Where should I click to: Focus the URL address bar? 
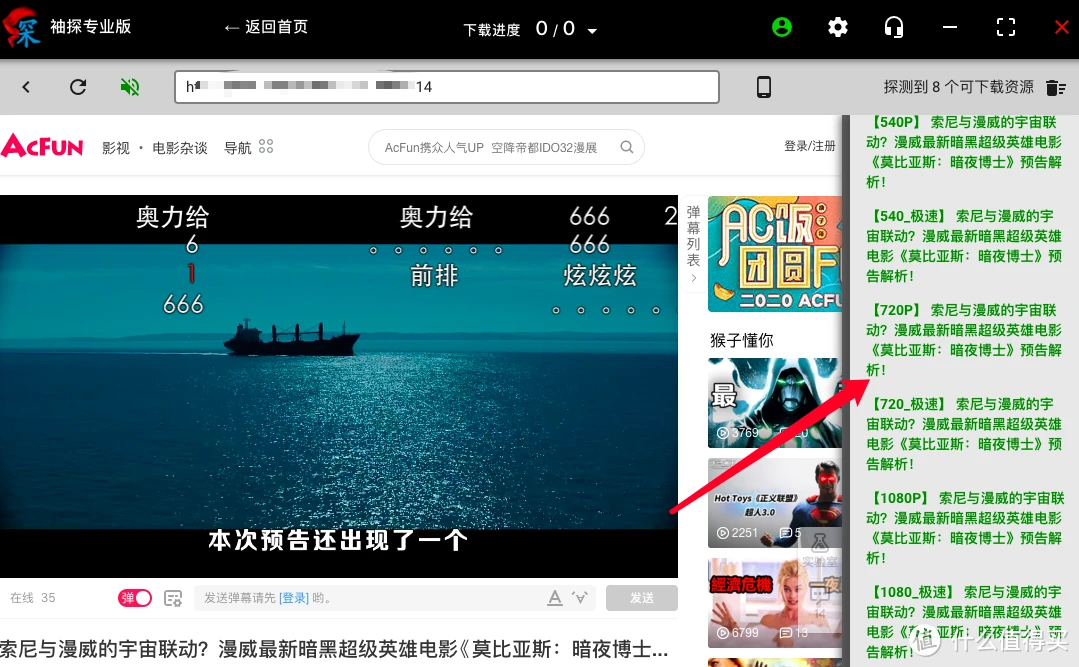(447, 87)
